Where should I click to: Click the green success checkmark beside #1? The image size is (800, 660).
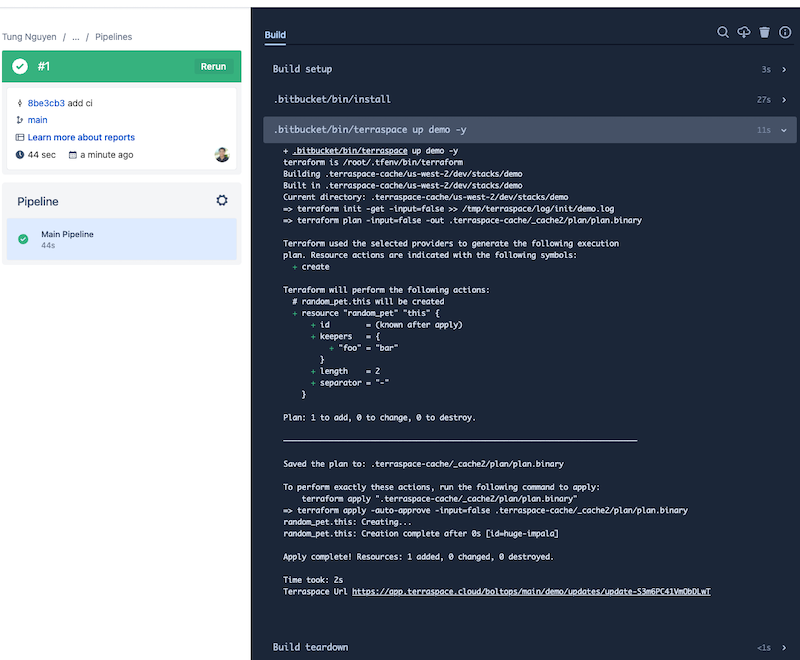(x=20, y=66)
